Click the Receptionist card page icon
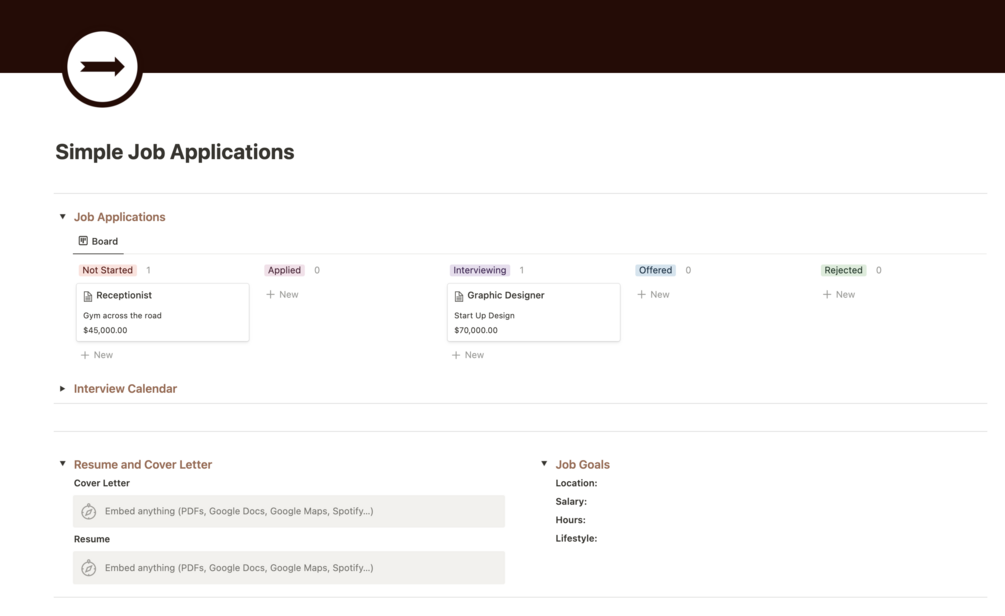Screen dimensions: 1005x616 [88, 296]
